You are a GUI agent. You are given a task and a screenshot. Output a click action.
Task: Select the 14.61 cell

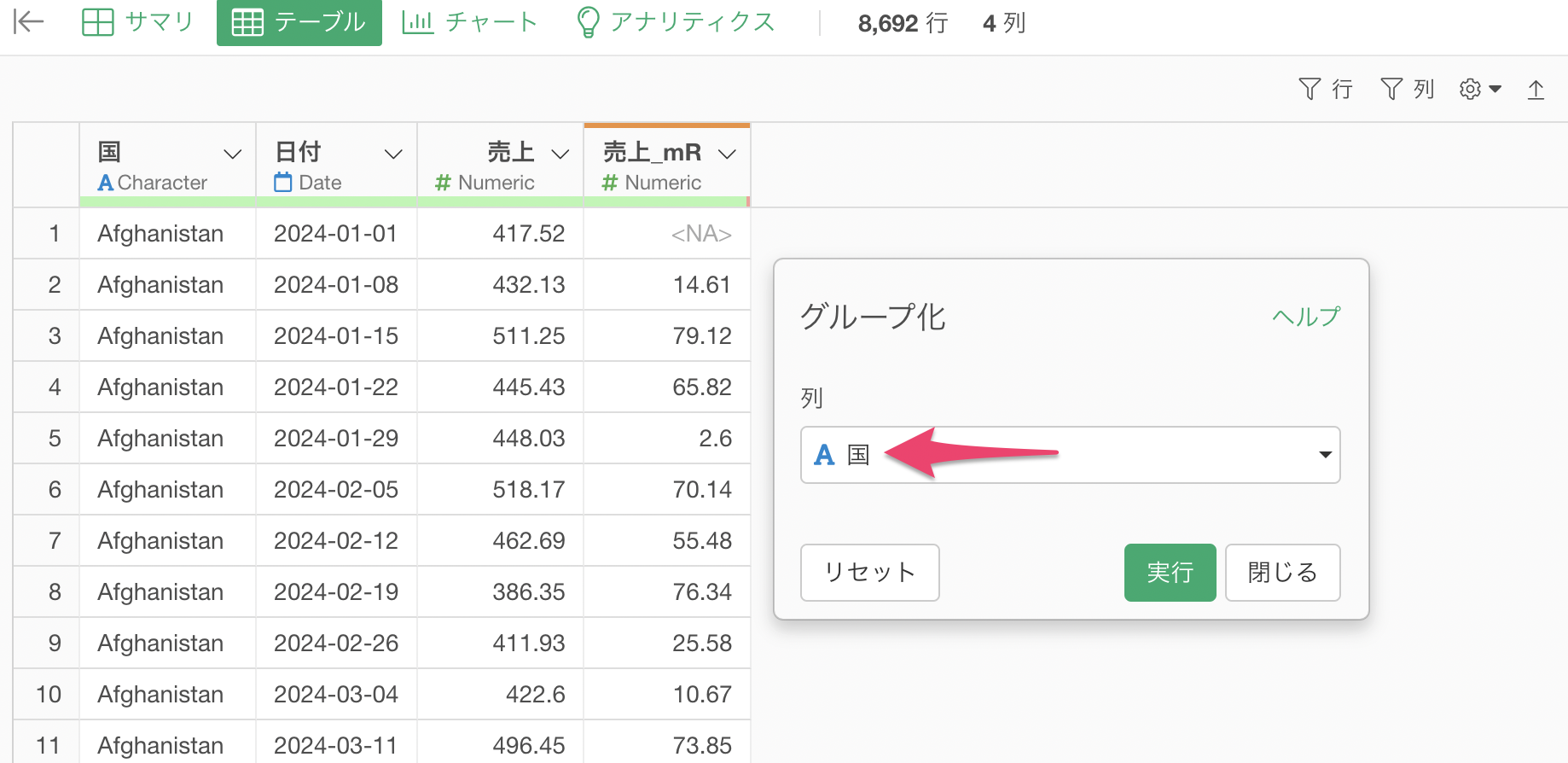pyautogui.click(x=667, y=284)
